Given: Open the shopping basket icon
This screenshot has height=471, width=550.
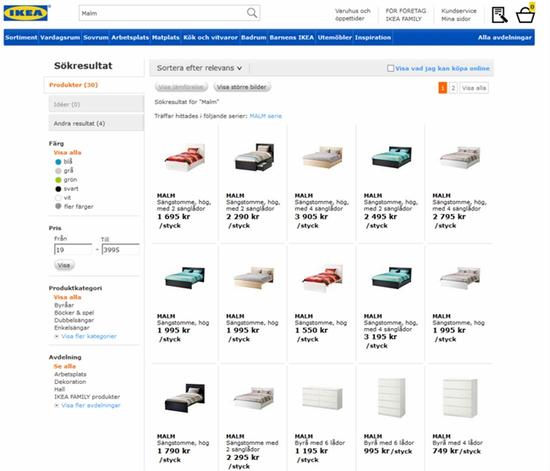Looking at the screenshot, I should click(x=525, y=15).
